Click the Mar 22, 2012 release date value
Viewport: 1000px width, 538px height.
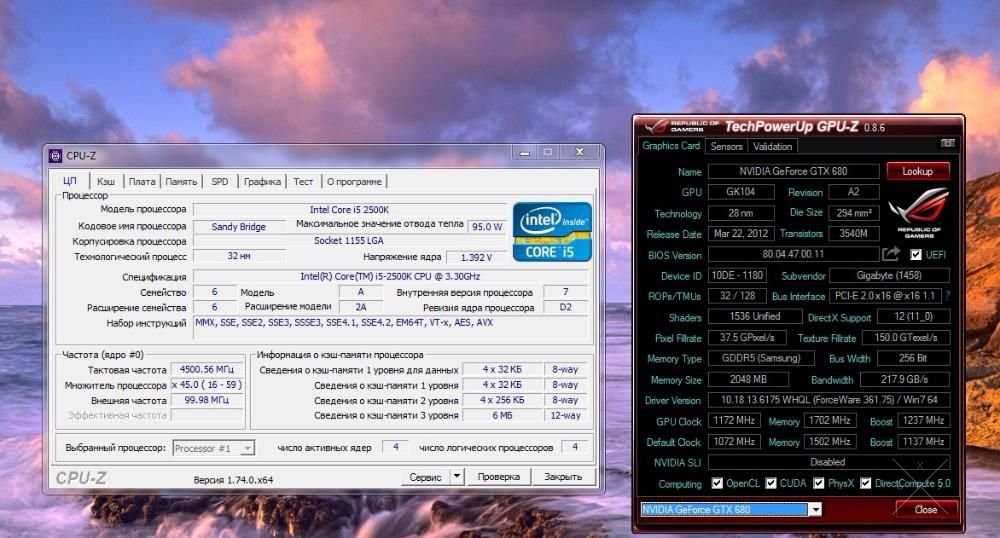pos(741,233)
